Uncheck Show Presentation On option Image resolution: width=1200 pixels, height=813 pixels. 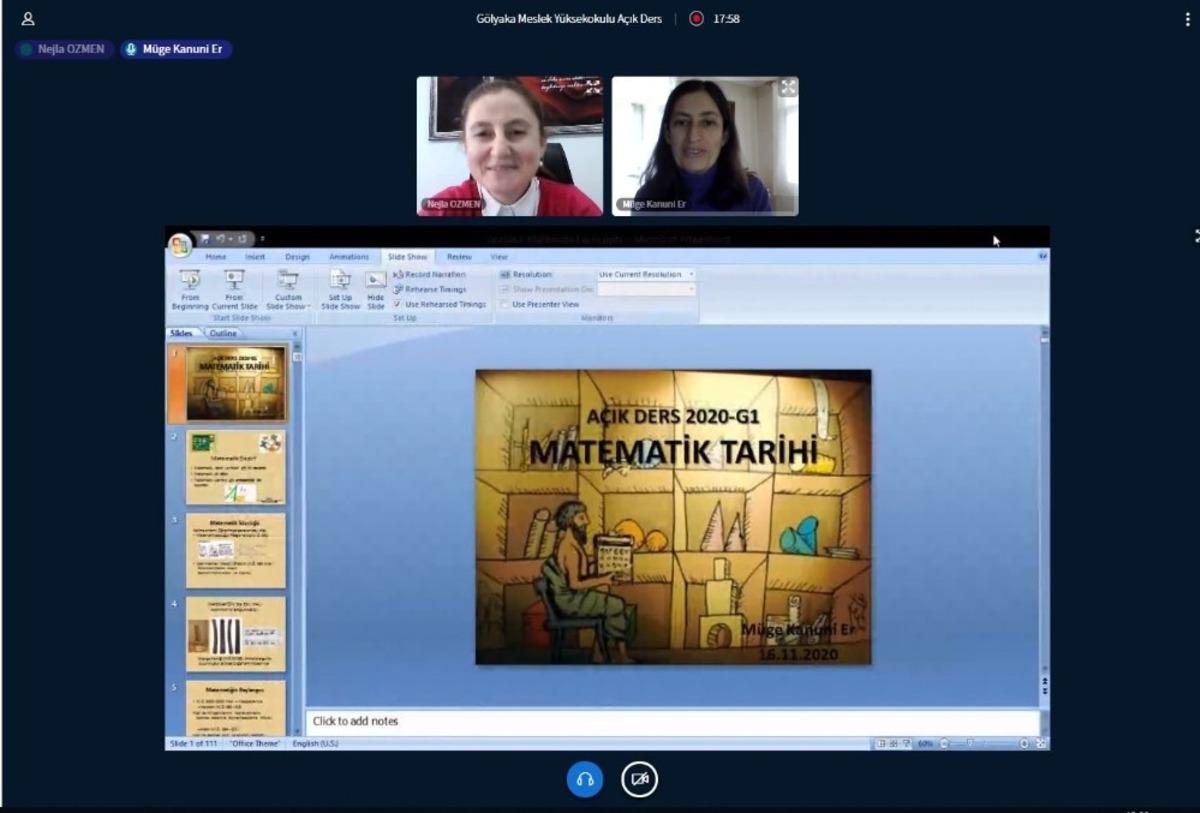click(504, 290)
